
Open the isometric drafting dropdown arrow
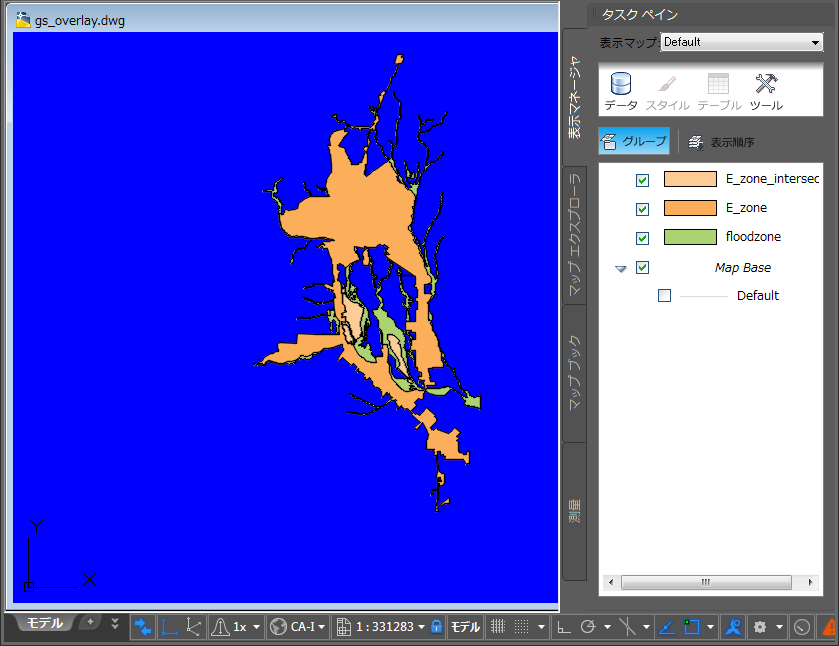tap(646, 627)
